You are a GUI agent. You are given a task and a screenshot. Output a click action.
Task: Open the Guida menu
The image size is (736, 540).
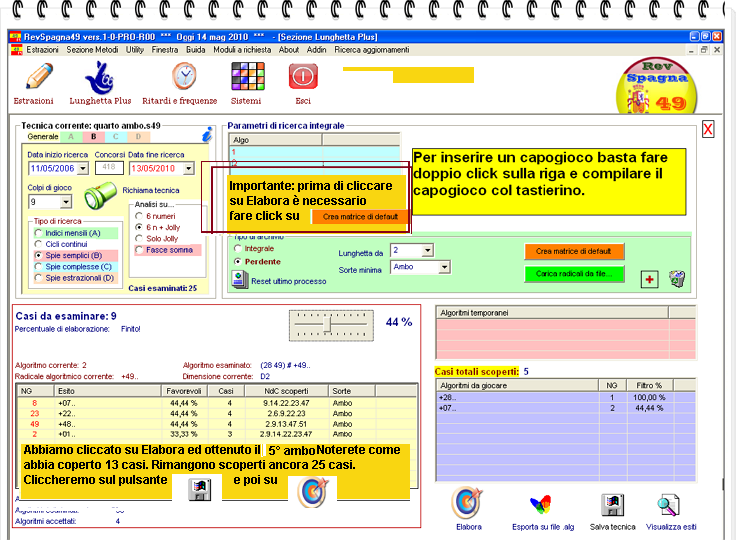(x=196, y=50)
